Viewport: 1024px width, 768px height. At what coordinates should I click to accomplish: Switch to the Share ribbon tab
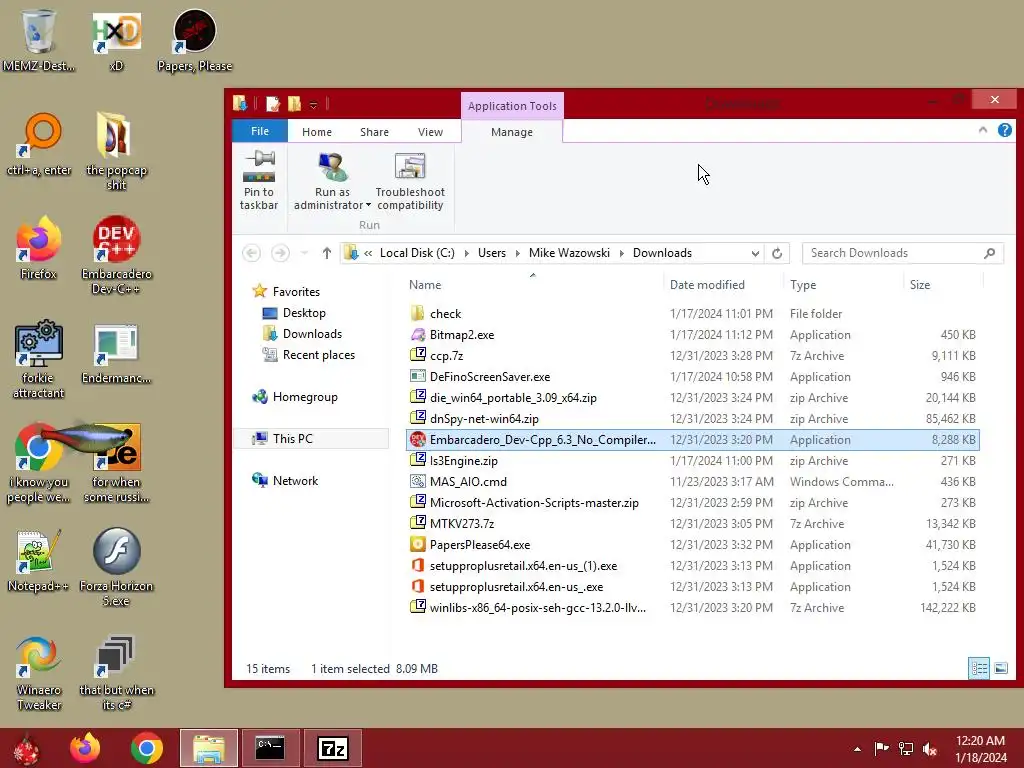click(374, 131)
